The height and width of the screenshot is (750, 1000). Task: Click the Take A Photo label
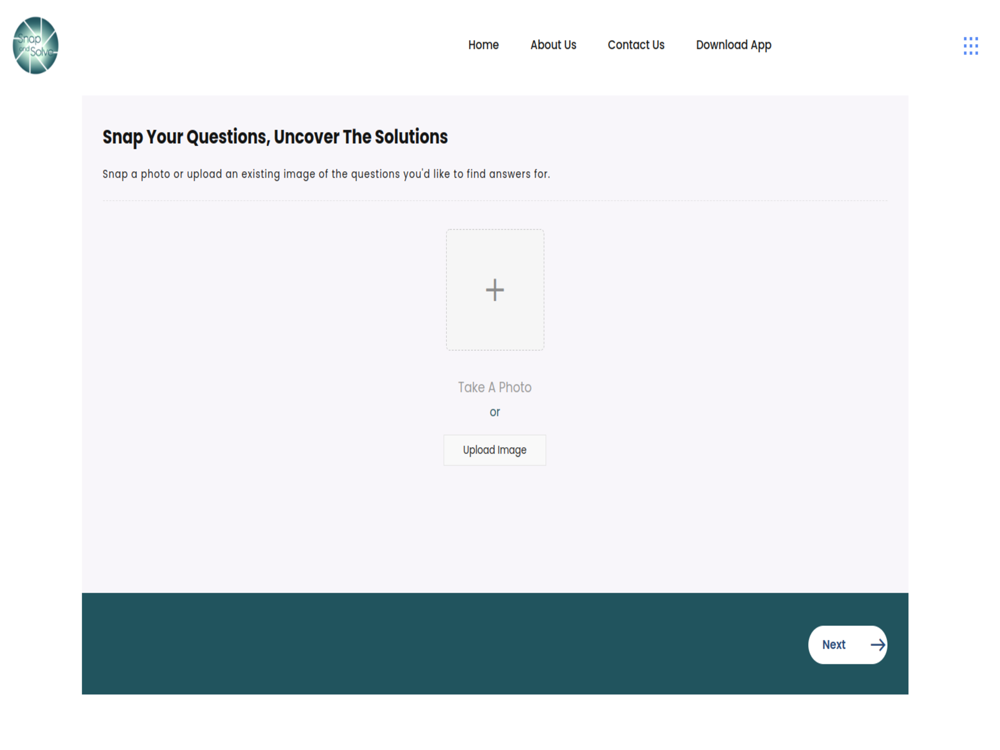click(x=495, y=387)
